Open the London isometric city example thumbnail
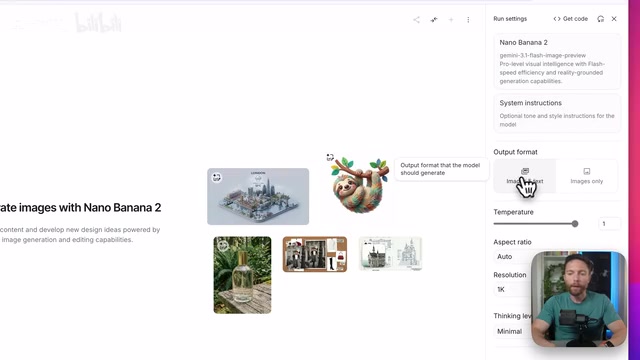The height and width of the screenshot is (360, 640). (x=258, y=196)
